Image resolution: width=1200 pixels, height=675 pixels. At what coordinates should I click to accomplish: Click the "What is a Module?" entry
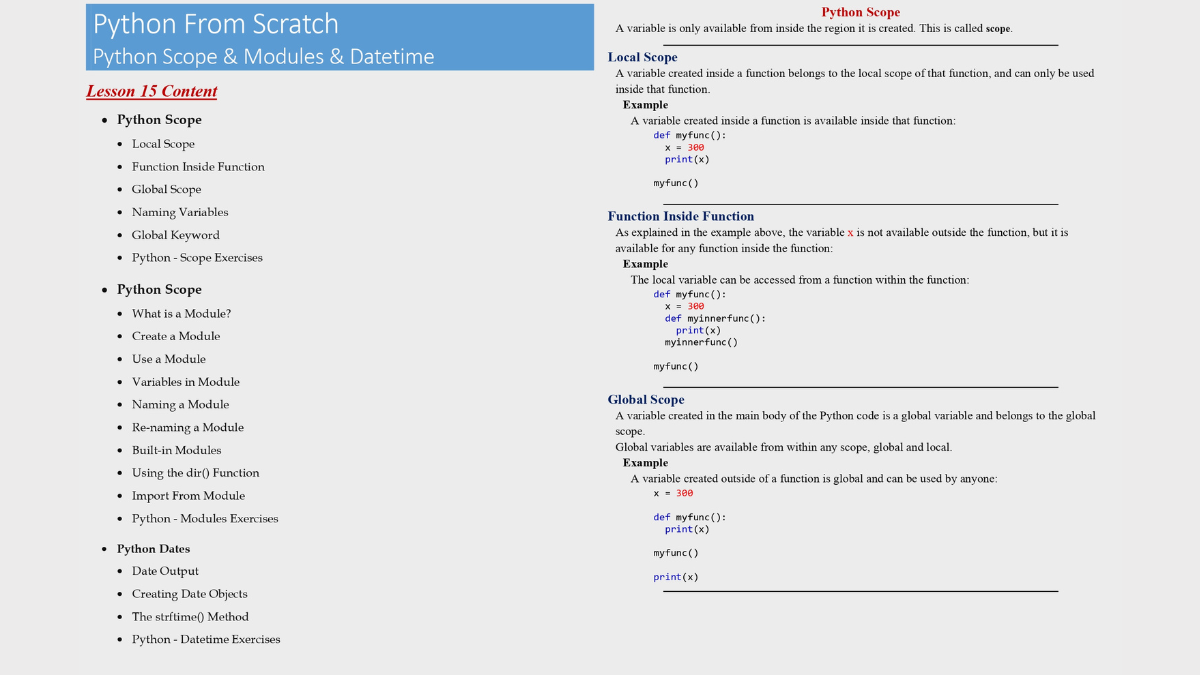(181, 314)
